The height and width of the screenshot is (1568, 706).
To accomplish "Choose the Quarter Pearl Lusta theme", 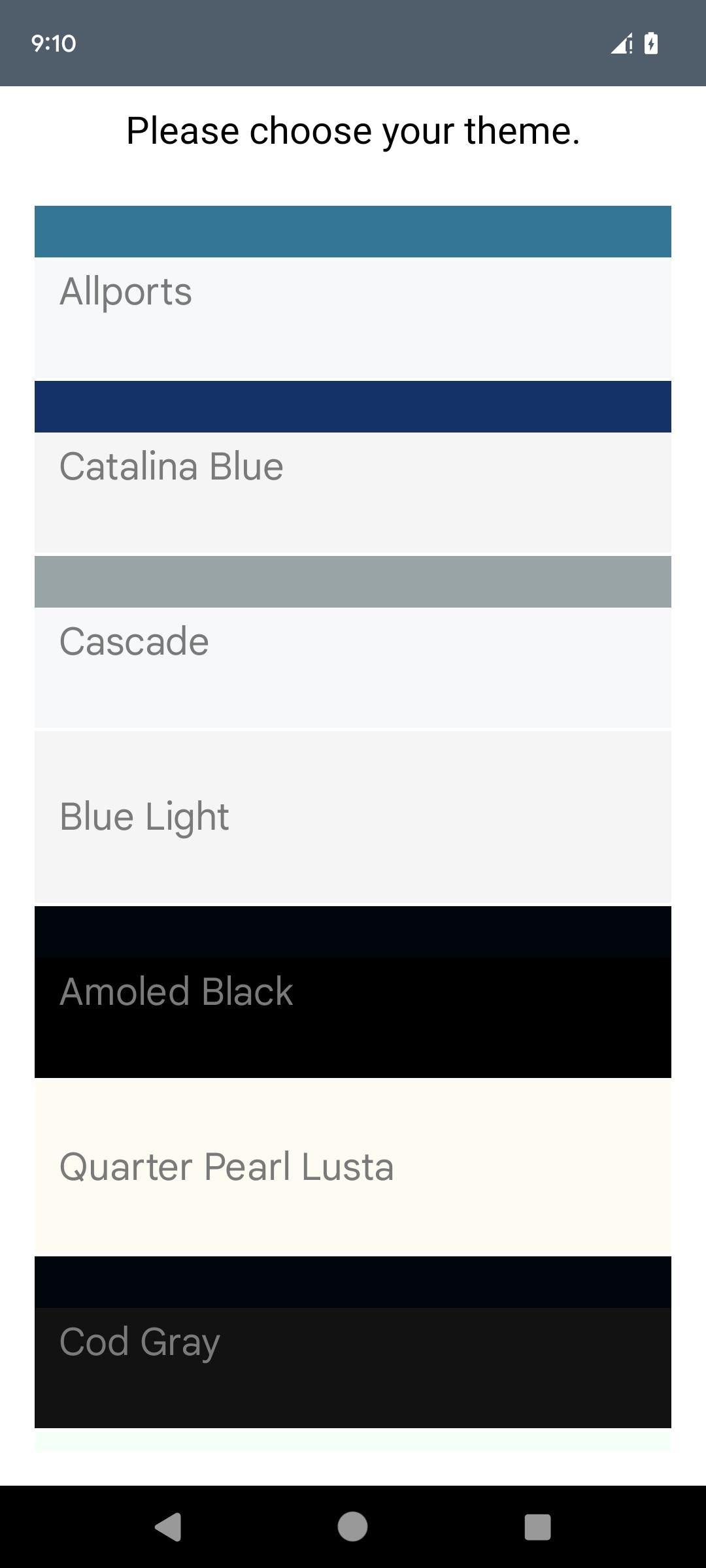I will pos(353,1168).
